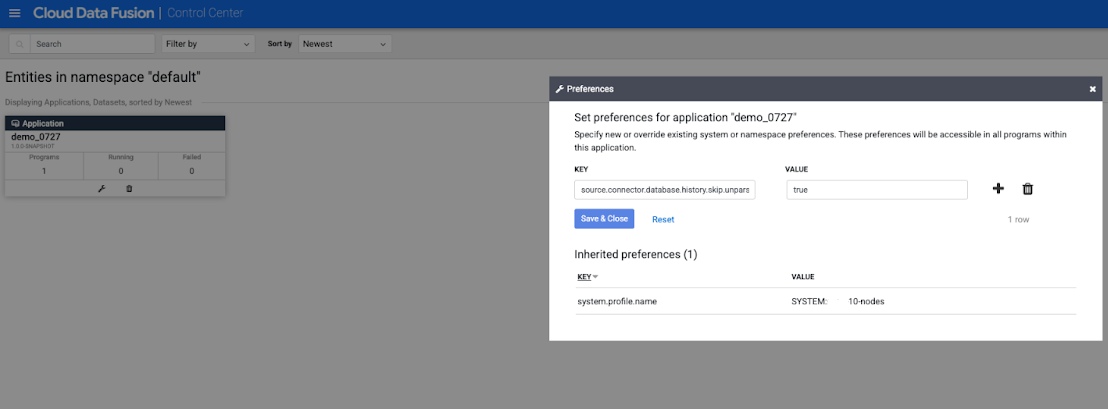Focus the Search text box
Screen dimensions: 1108x409
[x=90, y=44]
